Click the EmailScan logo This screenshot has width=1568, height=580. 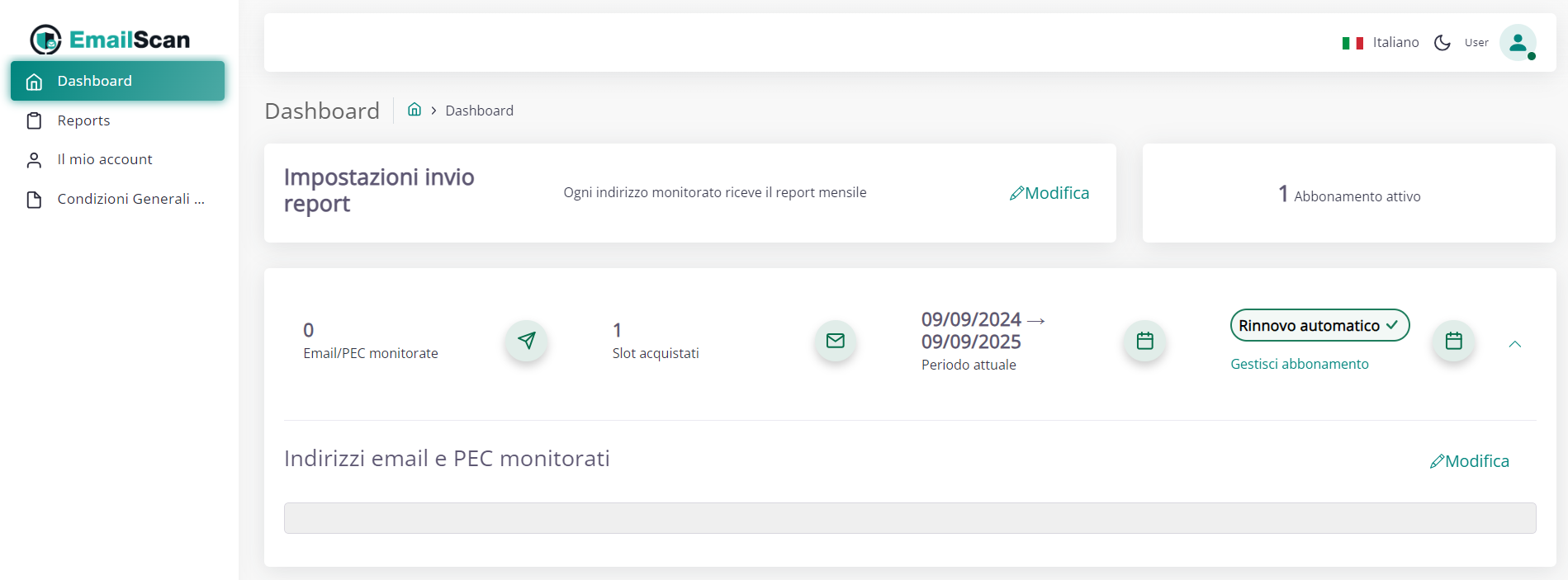[x=110, y=40]
